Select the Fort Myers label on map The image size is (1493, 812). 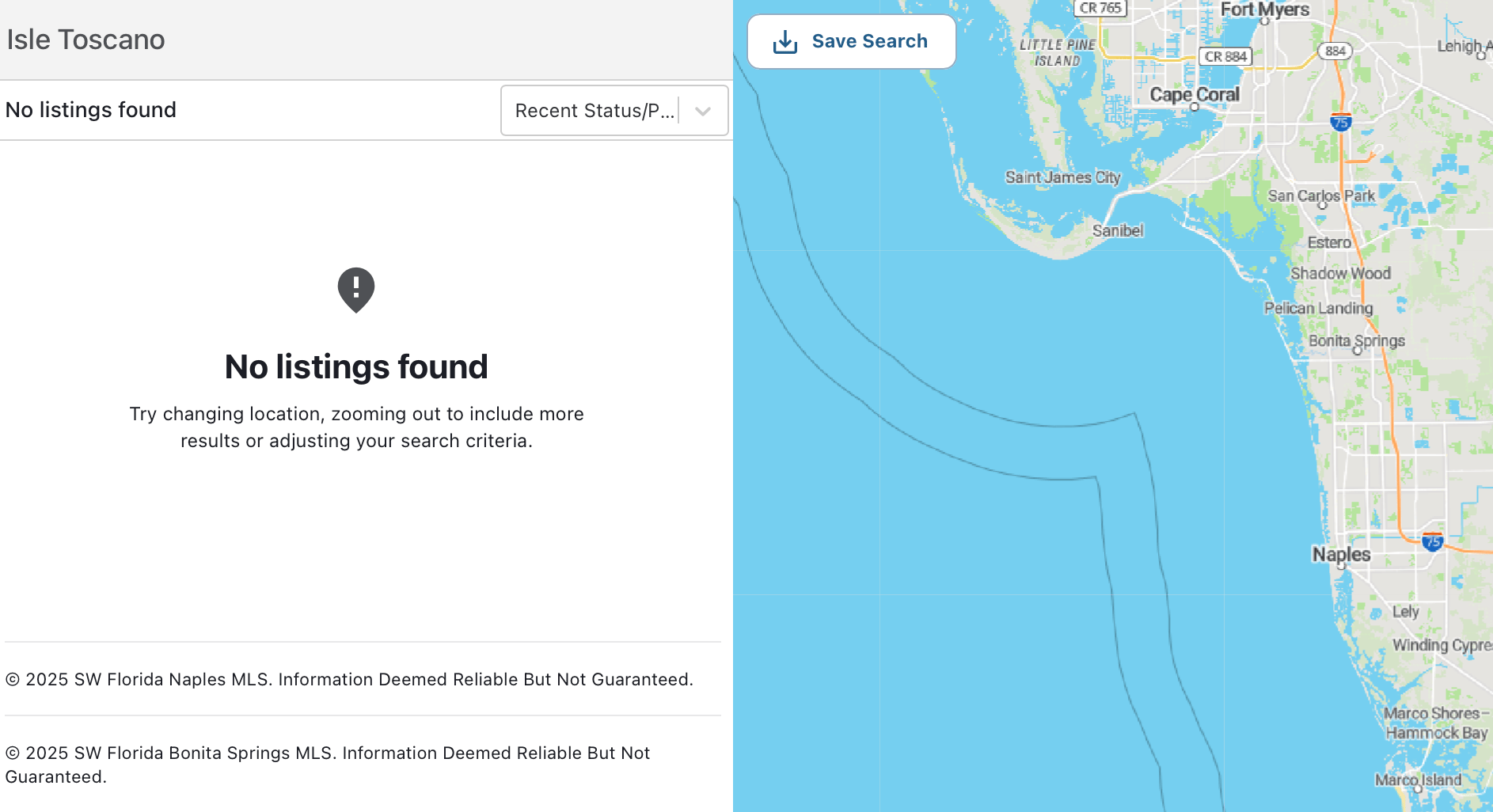pyautogui.click(x=1264, y=9)
